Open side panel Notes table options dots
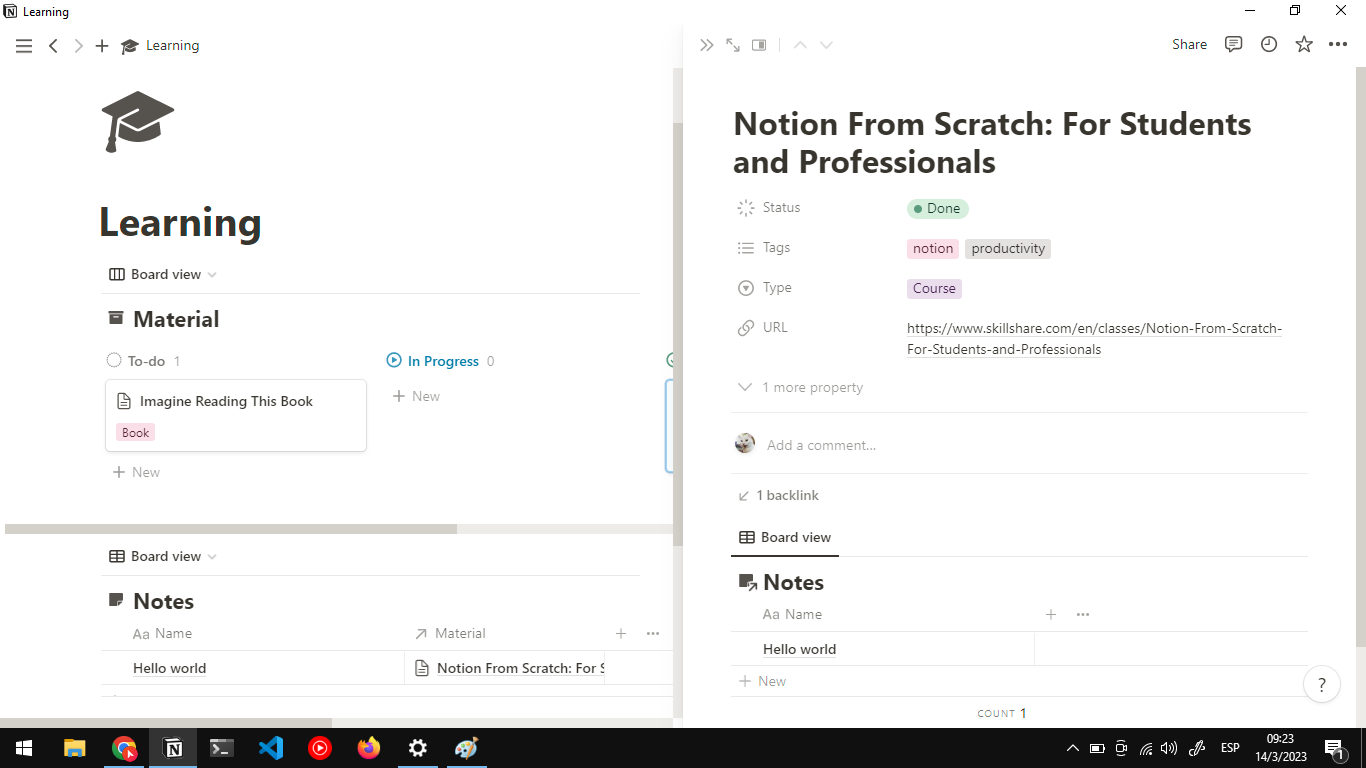1366x768 pixels. tap(1083, 615)
